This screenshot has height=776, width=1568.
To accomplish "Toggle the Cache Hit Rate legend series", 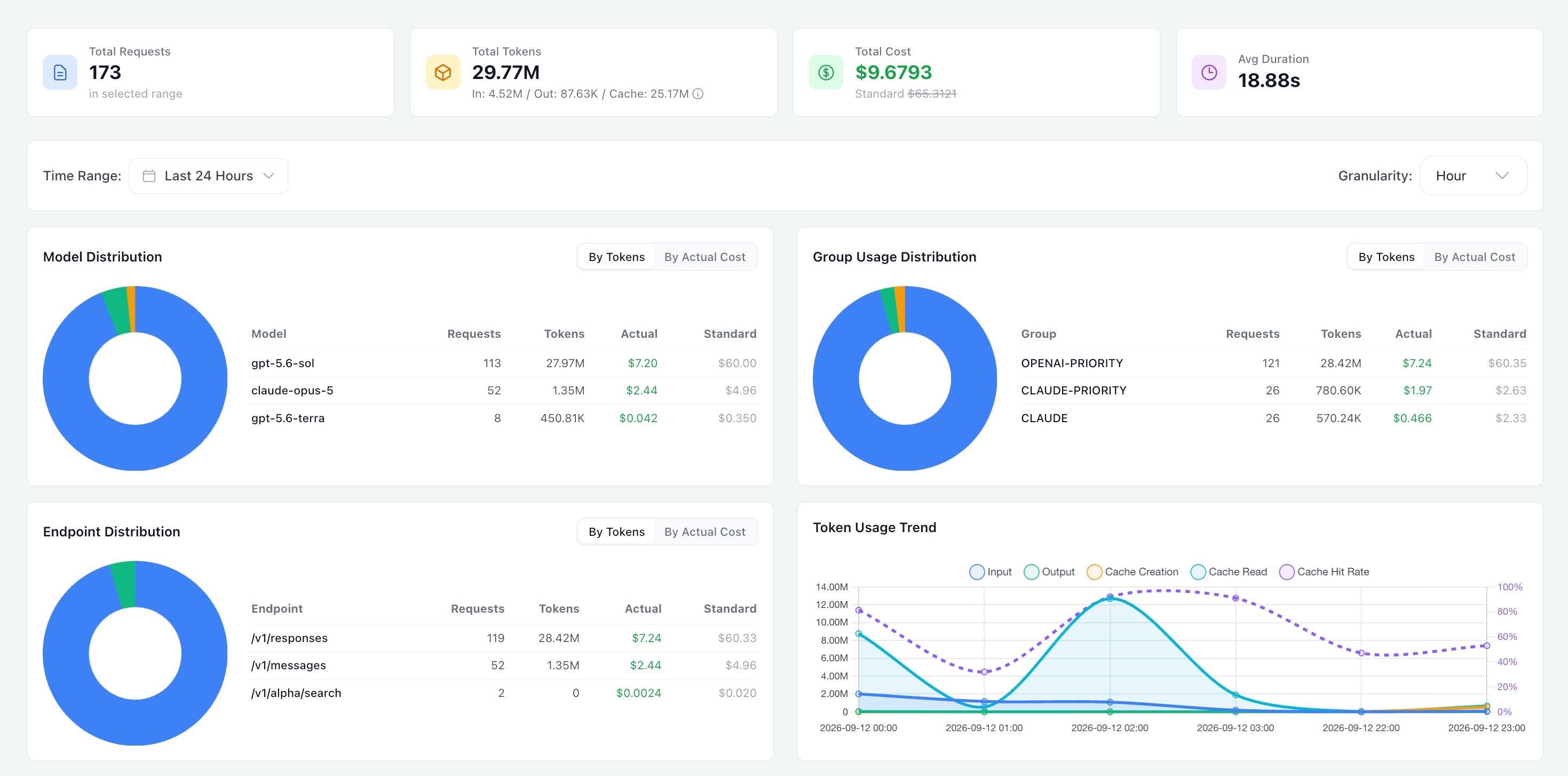I will pos(1325,572).
